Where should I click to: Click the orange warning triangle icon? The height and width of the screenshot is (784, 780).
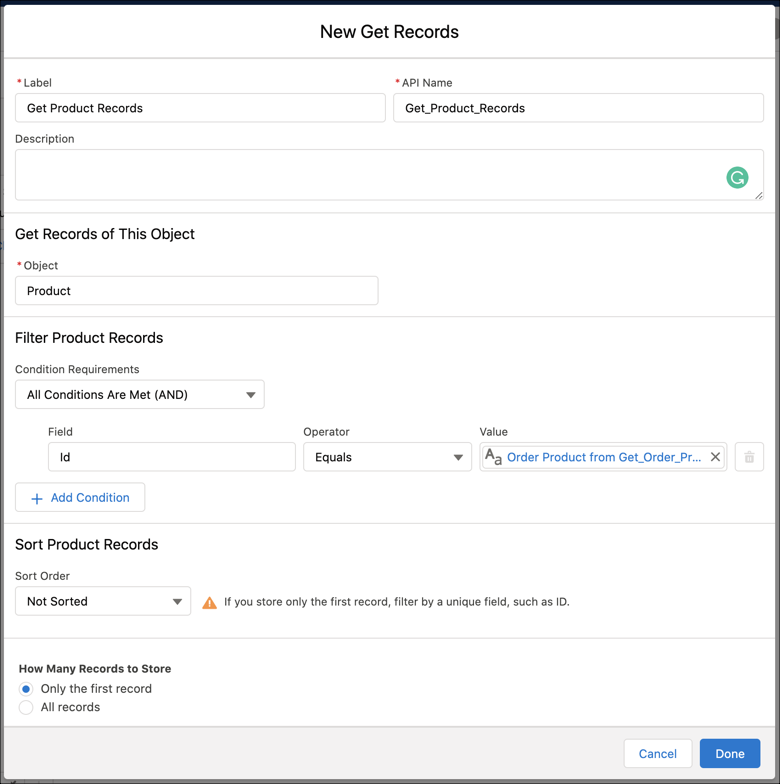(209, 602)
